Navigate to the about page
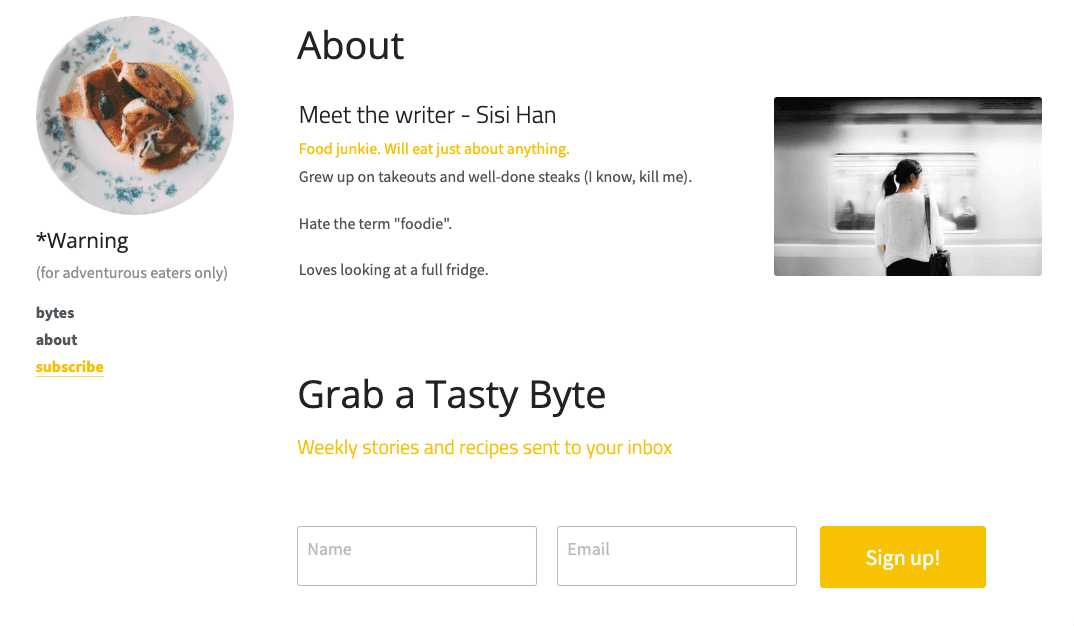This screenshot has width=1074, height=626. (56, 339)
